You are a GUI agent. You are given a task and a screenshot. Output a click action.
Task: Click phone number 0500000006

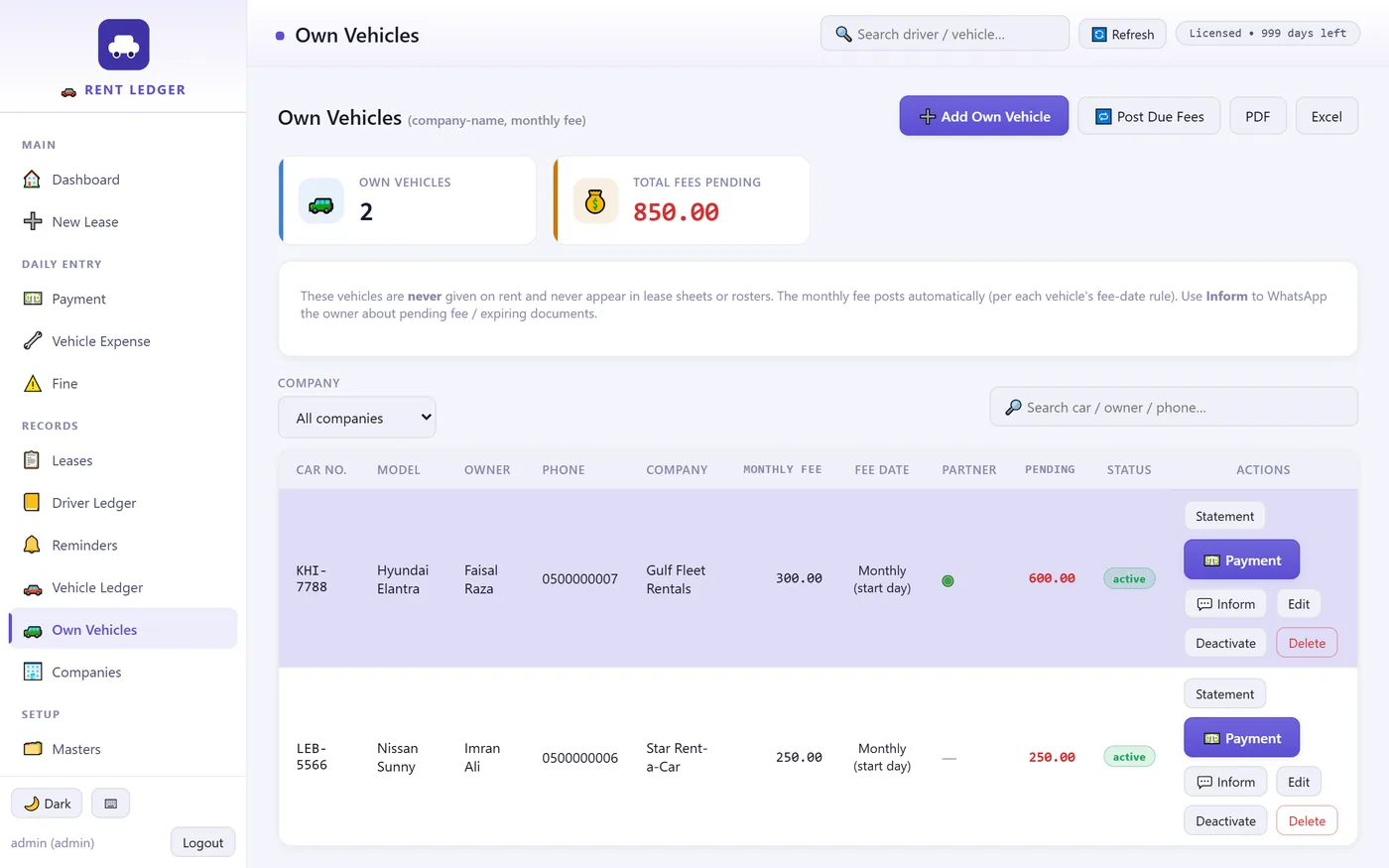pos(579,758)
